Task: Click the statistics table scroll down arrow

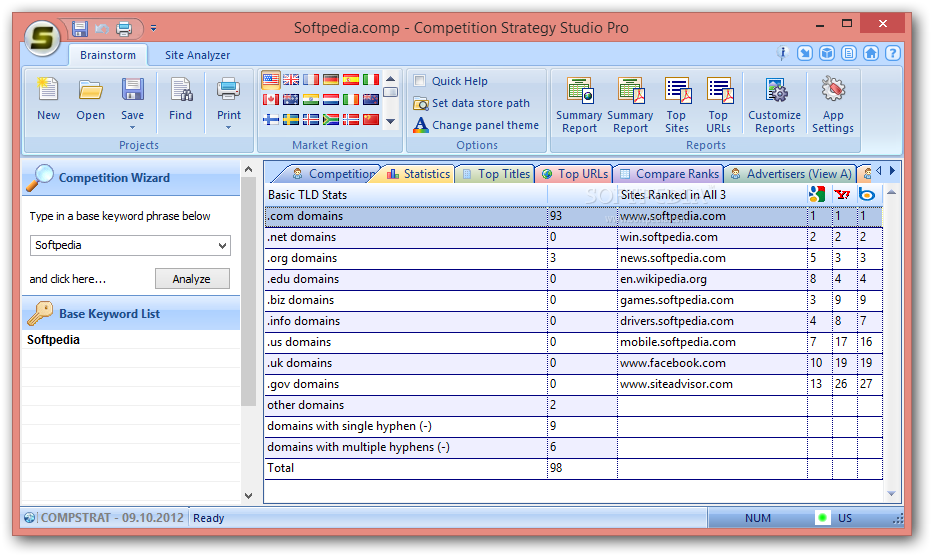Action: click(891, 494)
